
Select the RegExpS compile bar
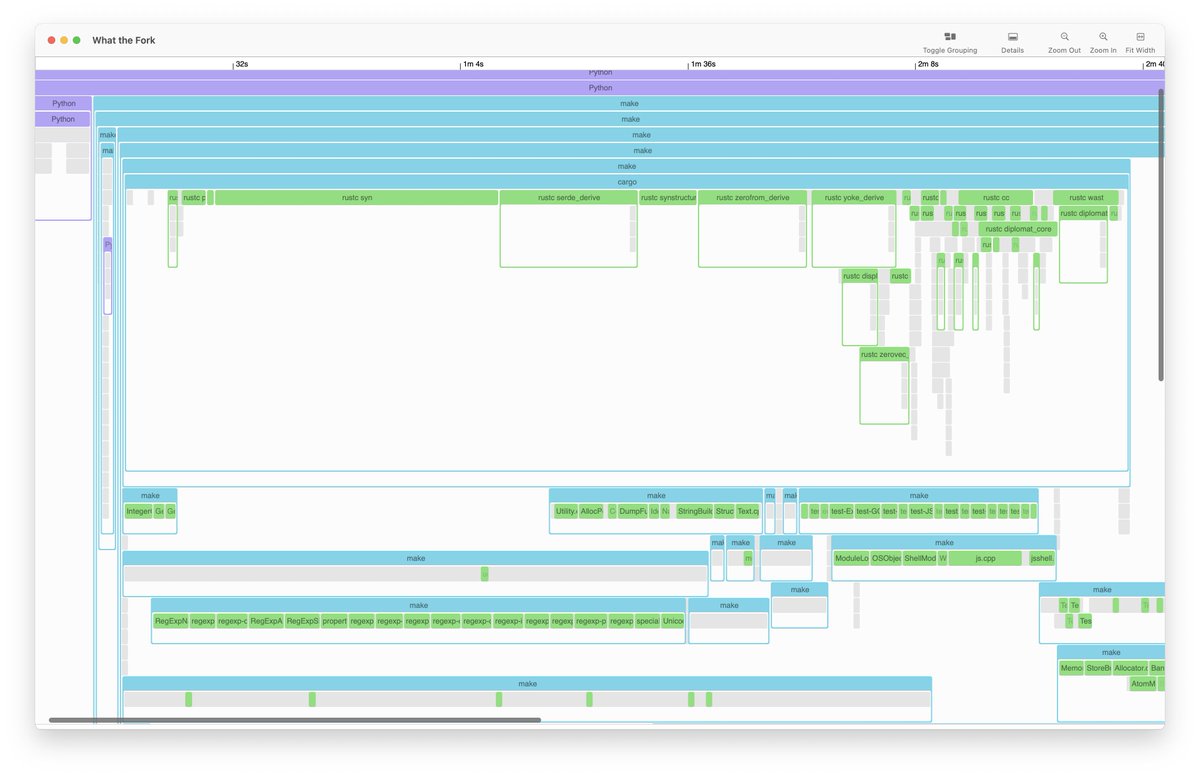[302, 620]
